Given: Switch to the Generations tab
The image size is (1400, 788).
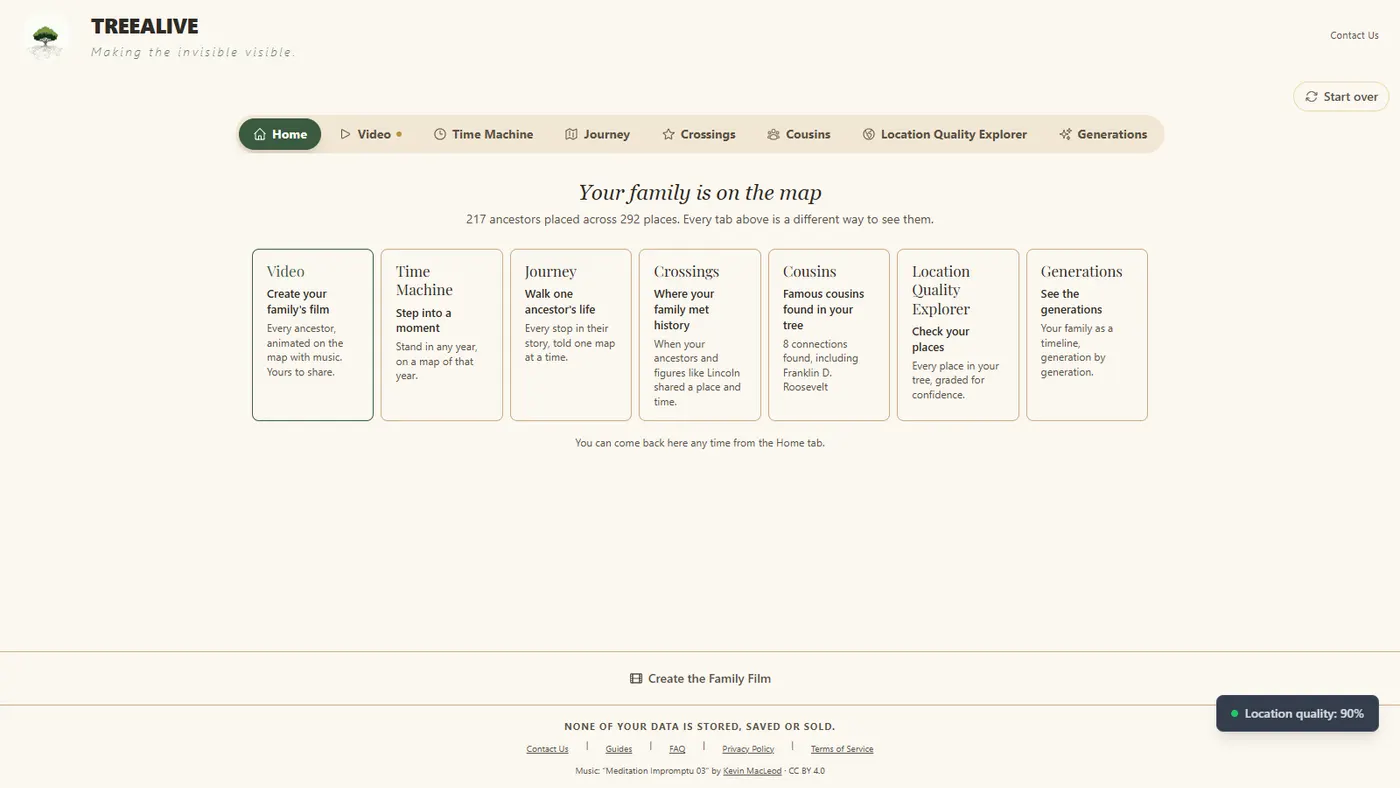Looking at the screenshot, I should [x=1103, y=134].
